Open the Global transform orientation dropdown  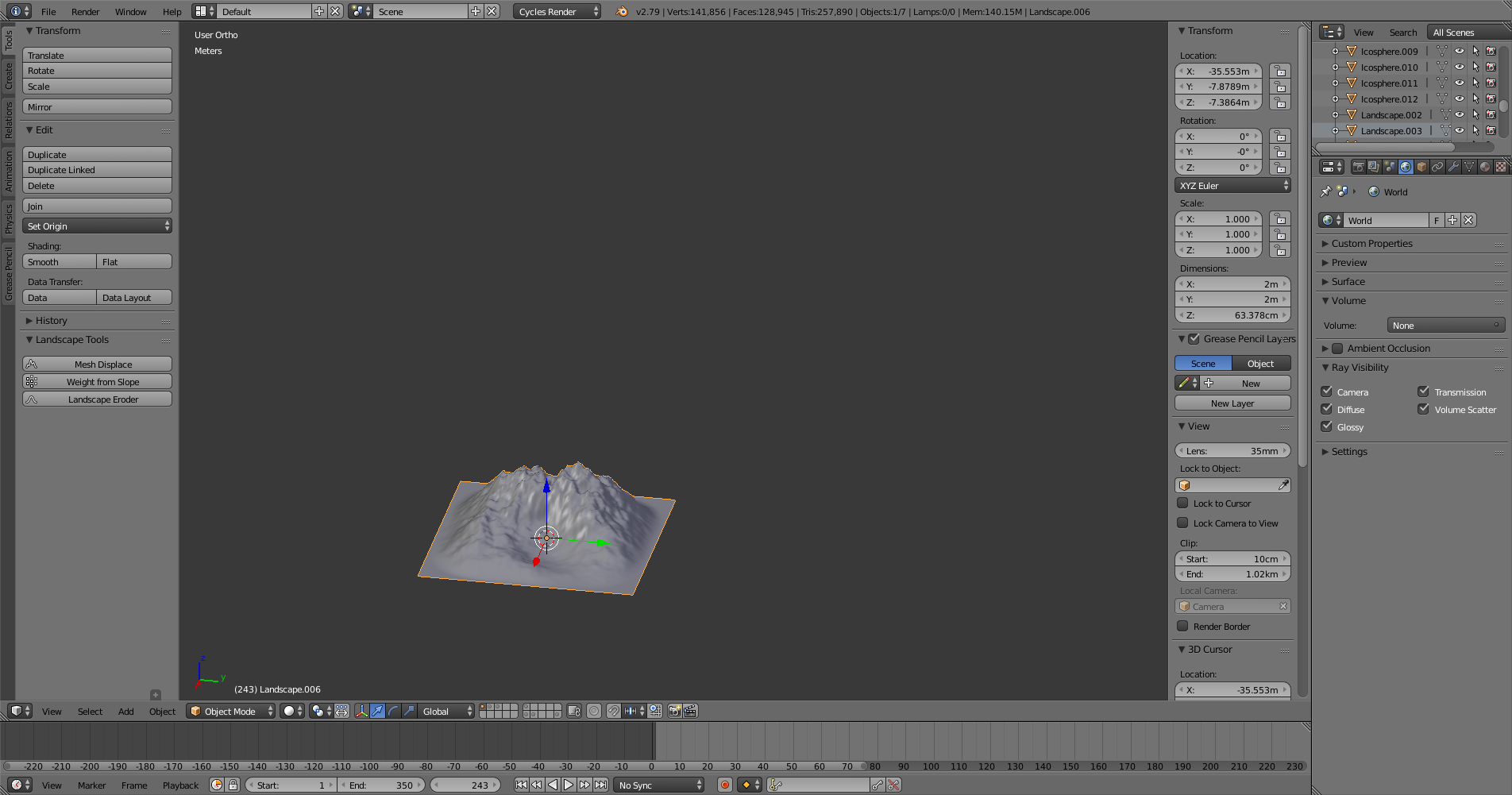445,711
